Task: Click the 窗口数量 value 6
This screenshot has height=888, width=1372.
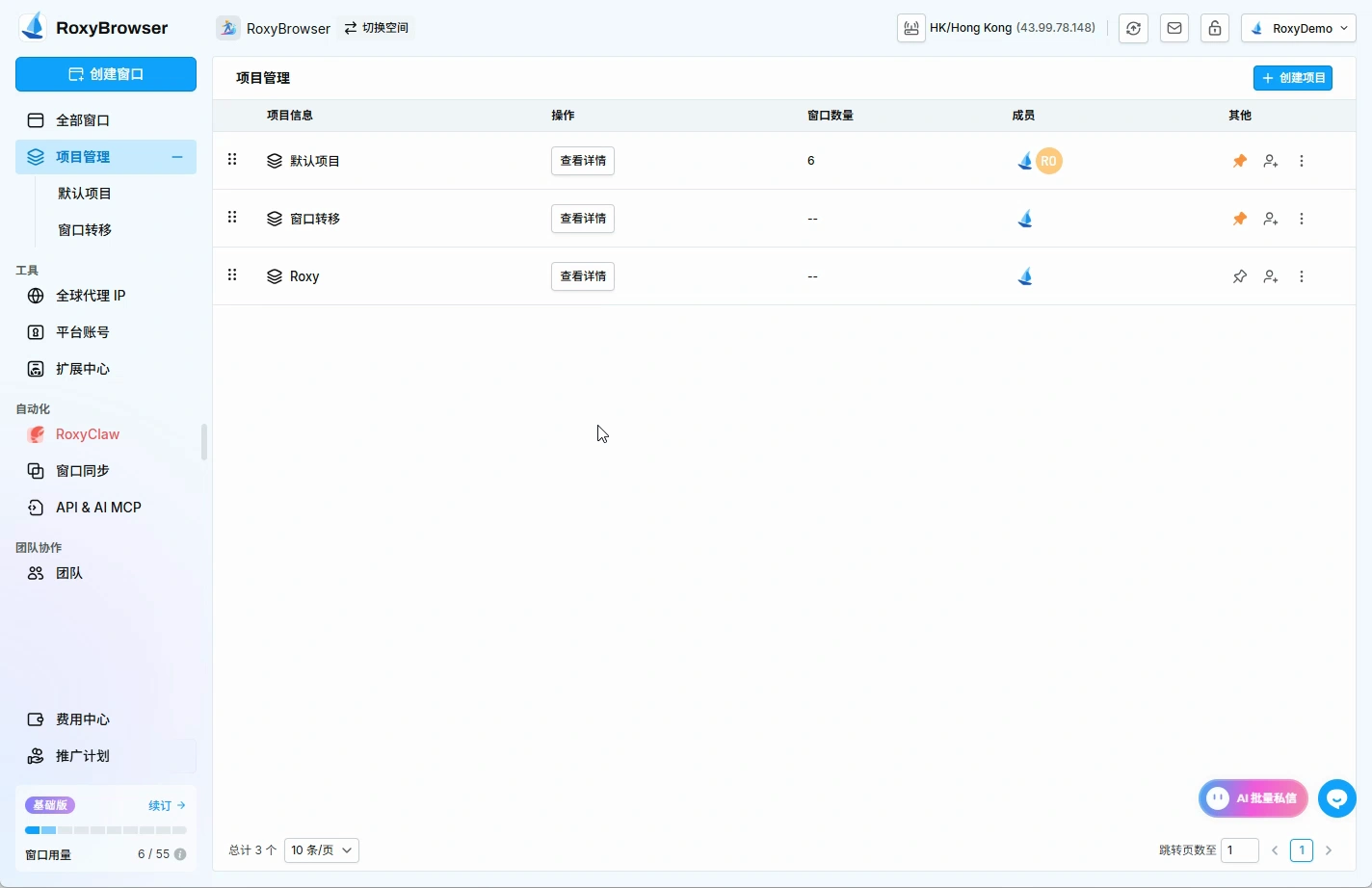Action: click(x=811, y=161)
